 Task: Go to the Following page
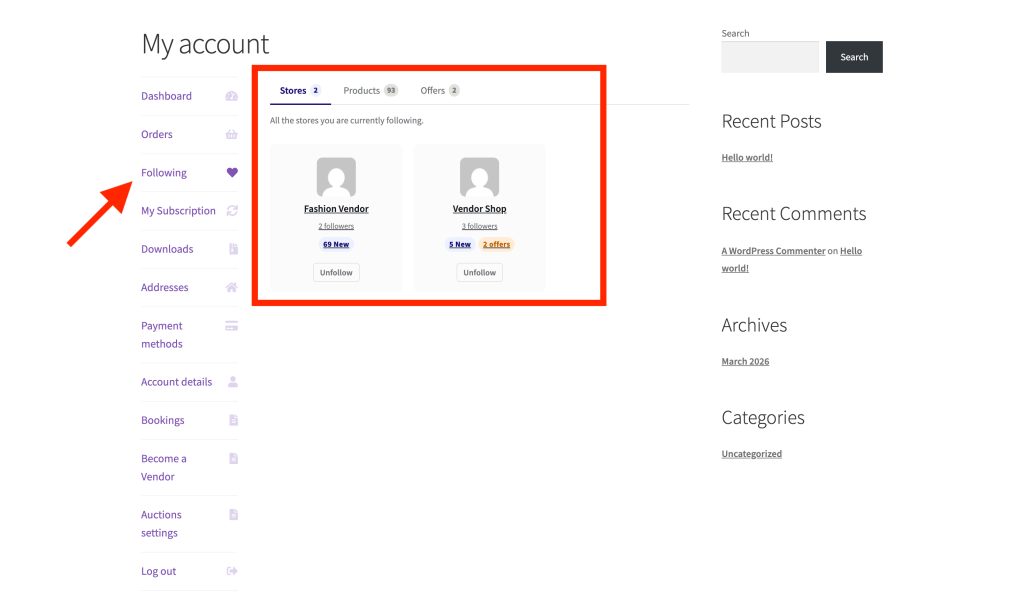click(164, 172)
